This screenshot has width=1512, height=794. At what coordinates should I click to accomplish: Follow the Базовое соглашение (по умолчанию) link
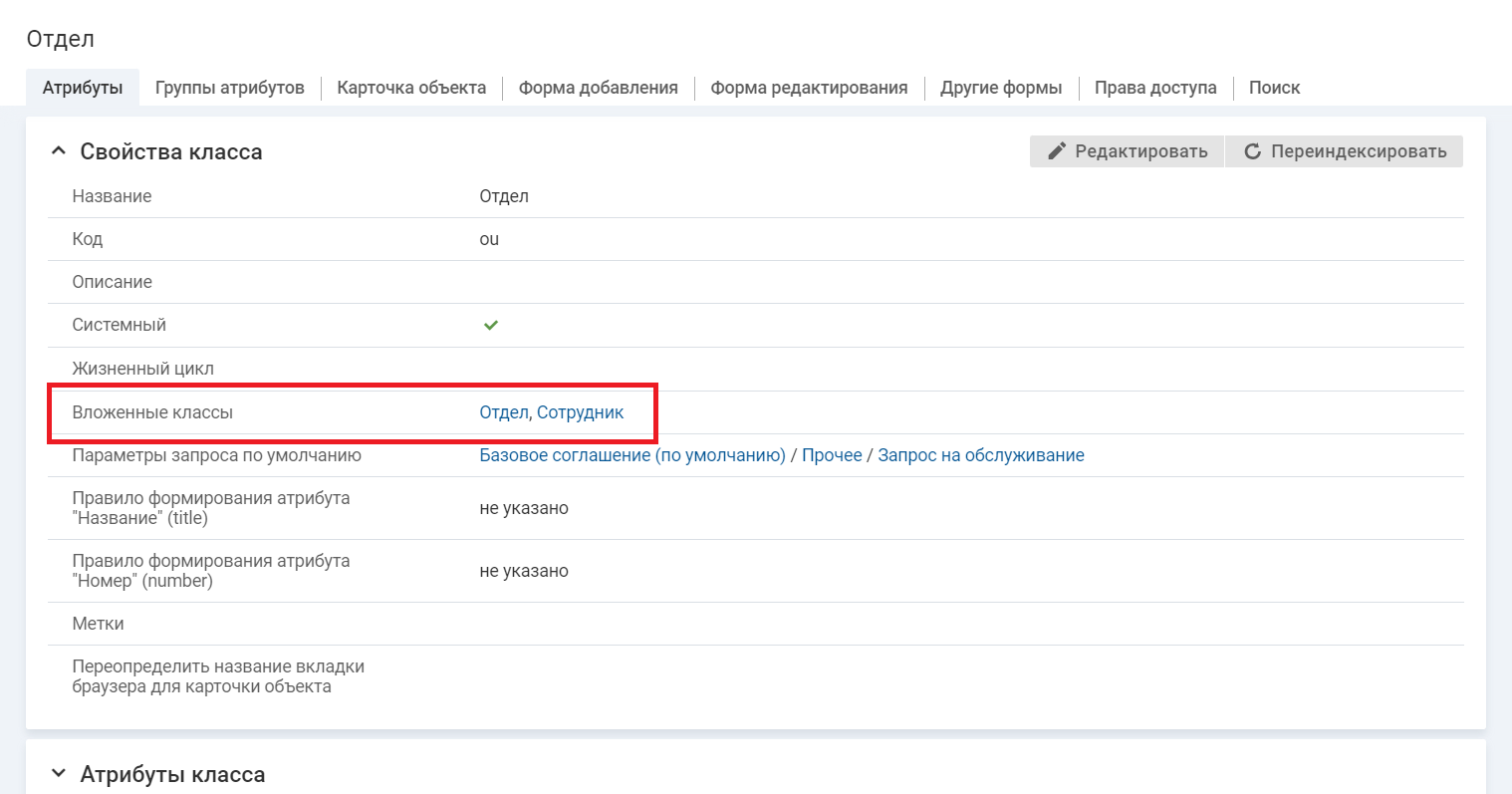(632, 455)
